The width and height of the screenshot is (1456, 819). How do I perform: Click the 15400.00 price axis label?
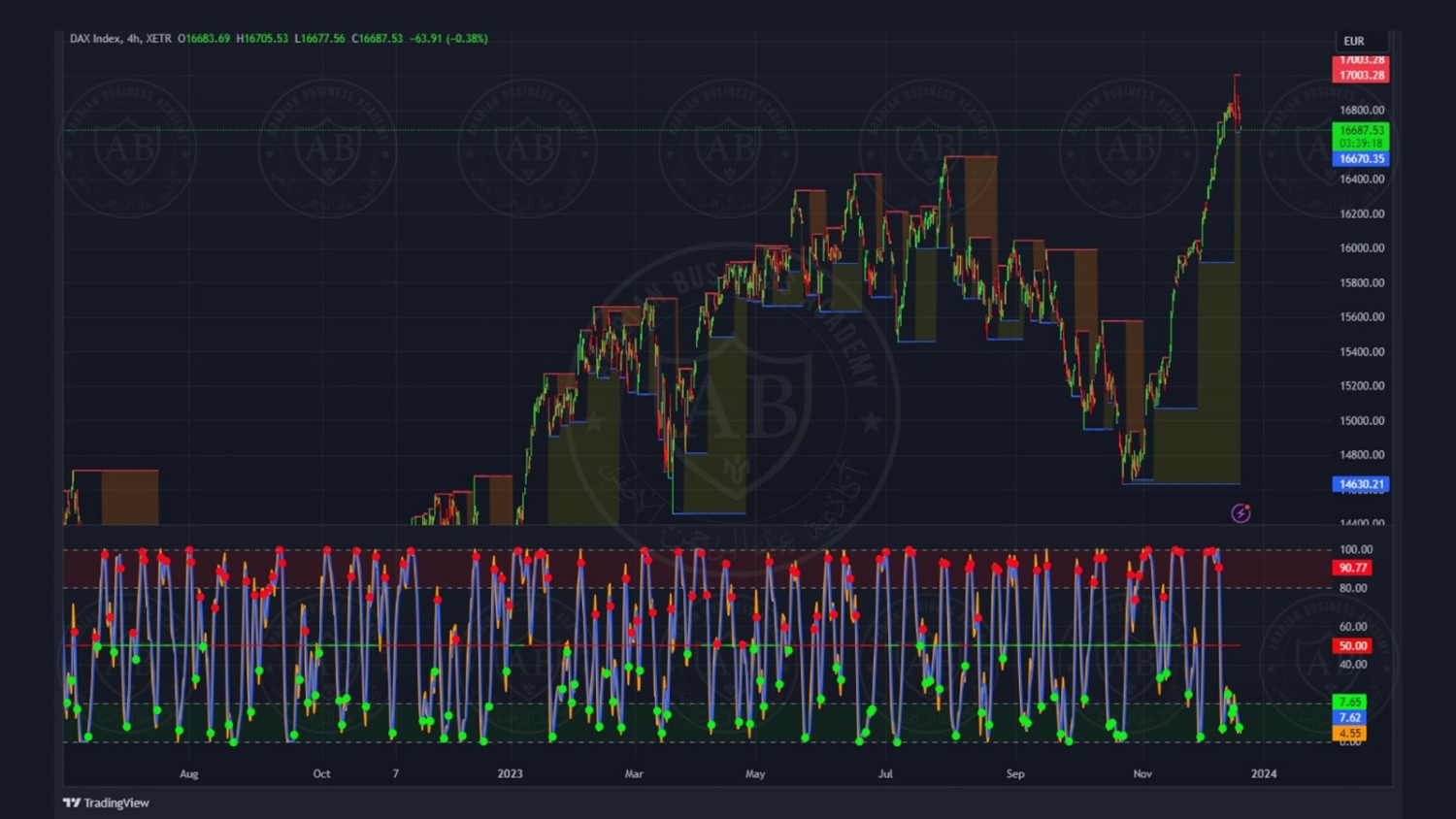(x=1362, y=352)
